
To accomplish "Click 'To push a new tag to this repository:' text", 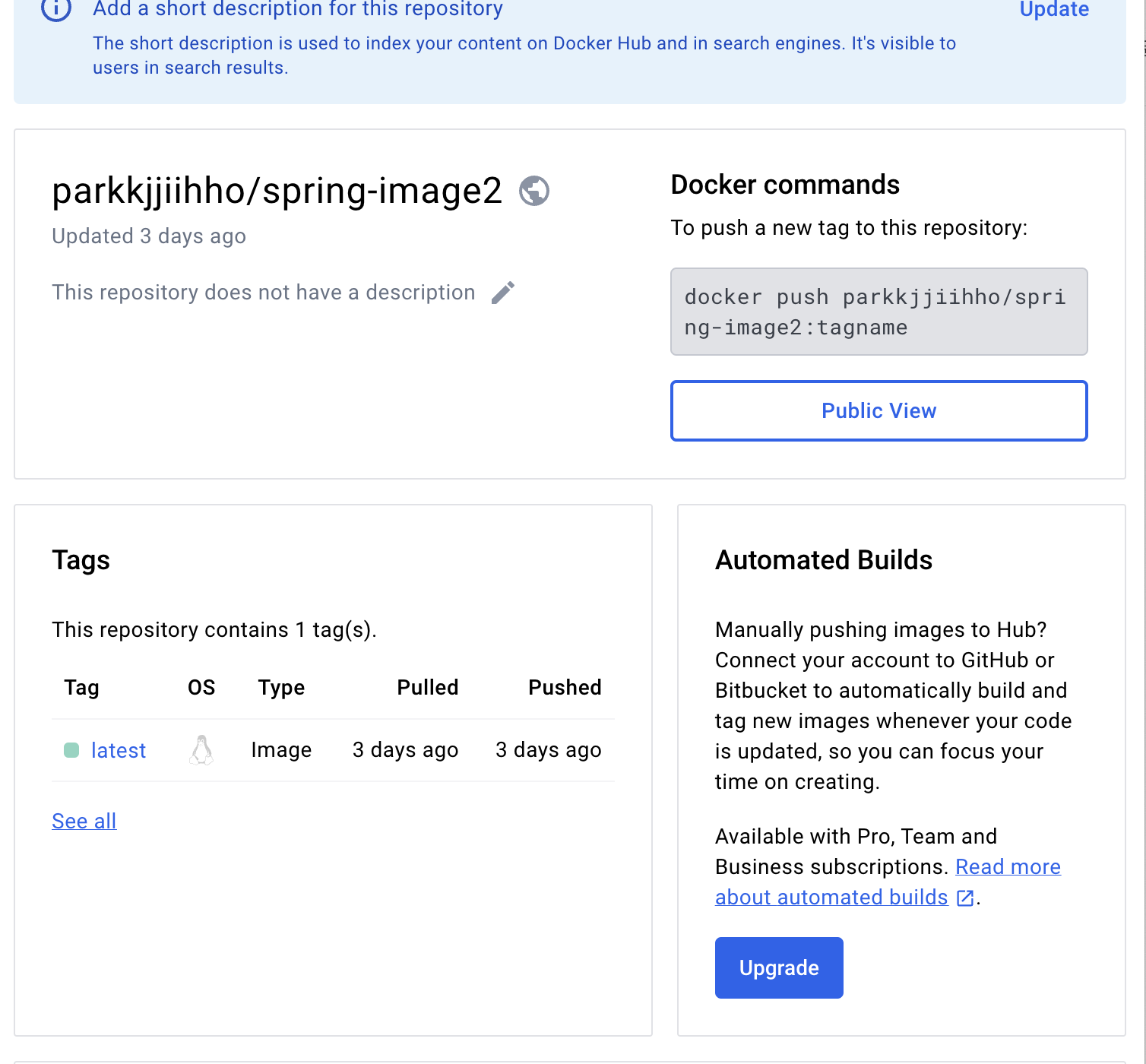I will pos(849,228).
